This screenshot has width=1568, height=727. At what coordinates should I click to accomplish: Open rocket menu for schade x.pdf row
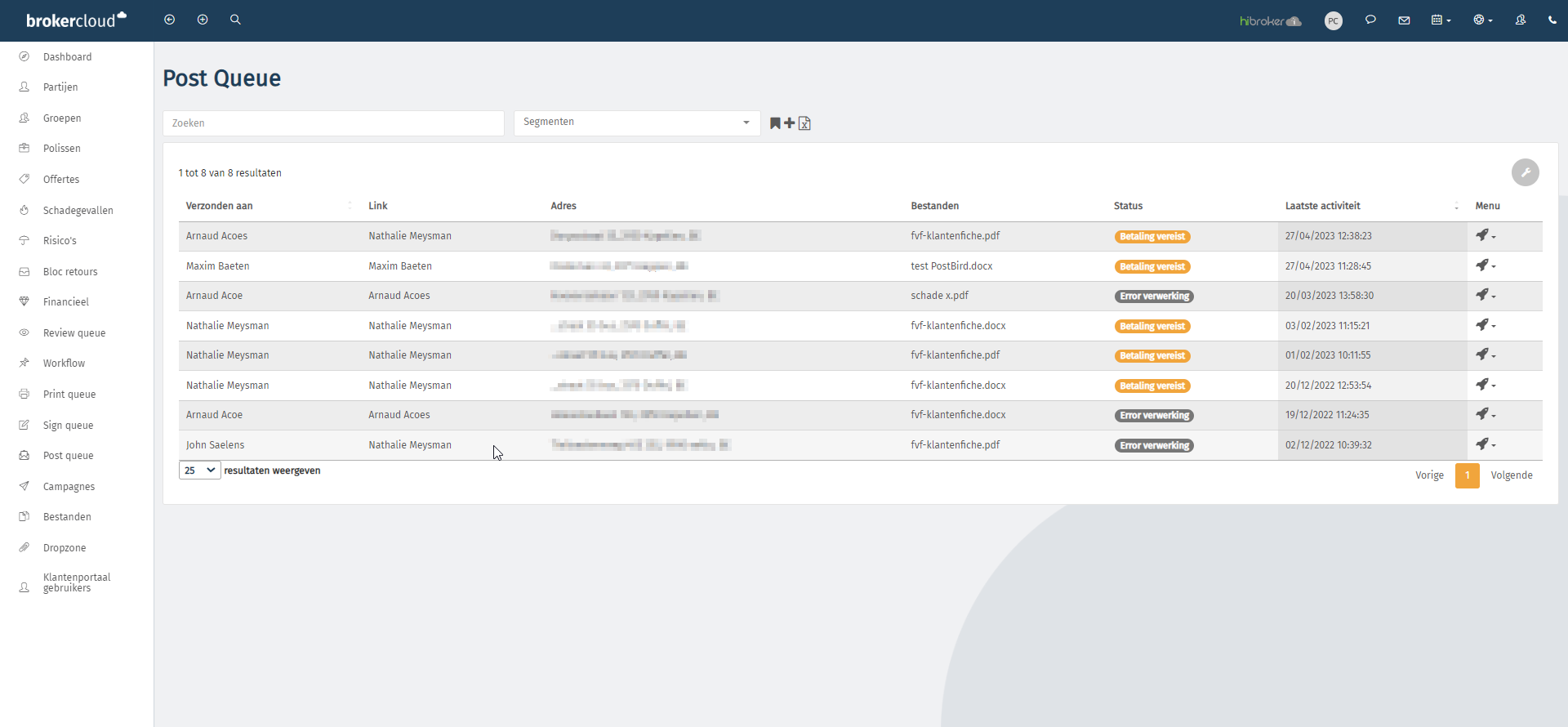point(1486,295)
